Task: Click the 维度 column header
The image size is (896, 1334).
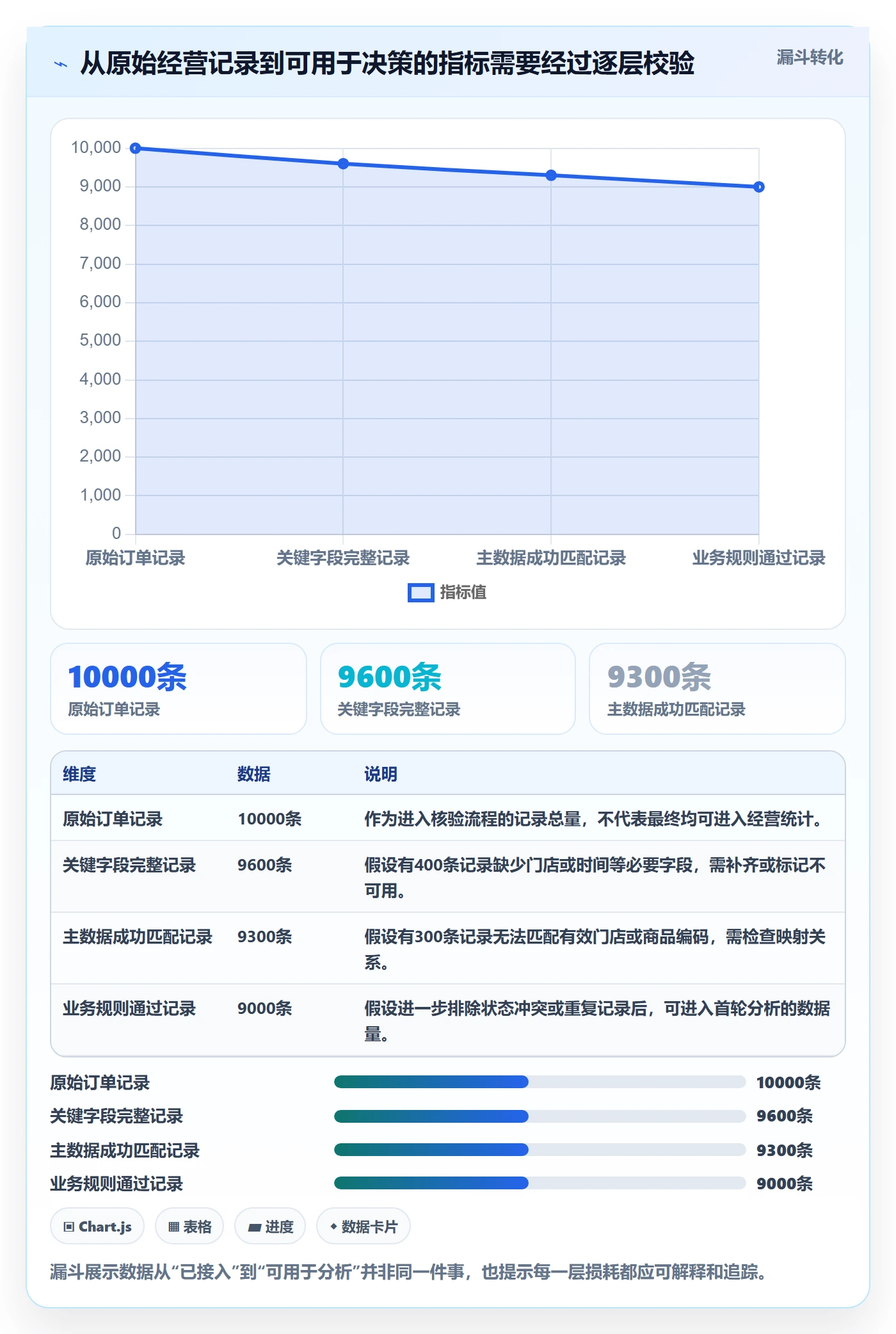Action: pyautogui.click(x=79, y=774)
